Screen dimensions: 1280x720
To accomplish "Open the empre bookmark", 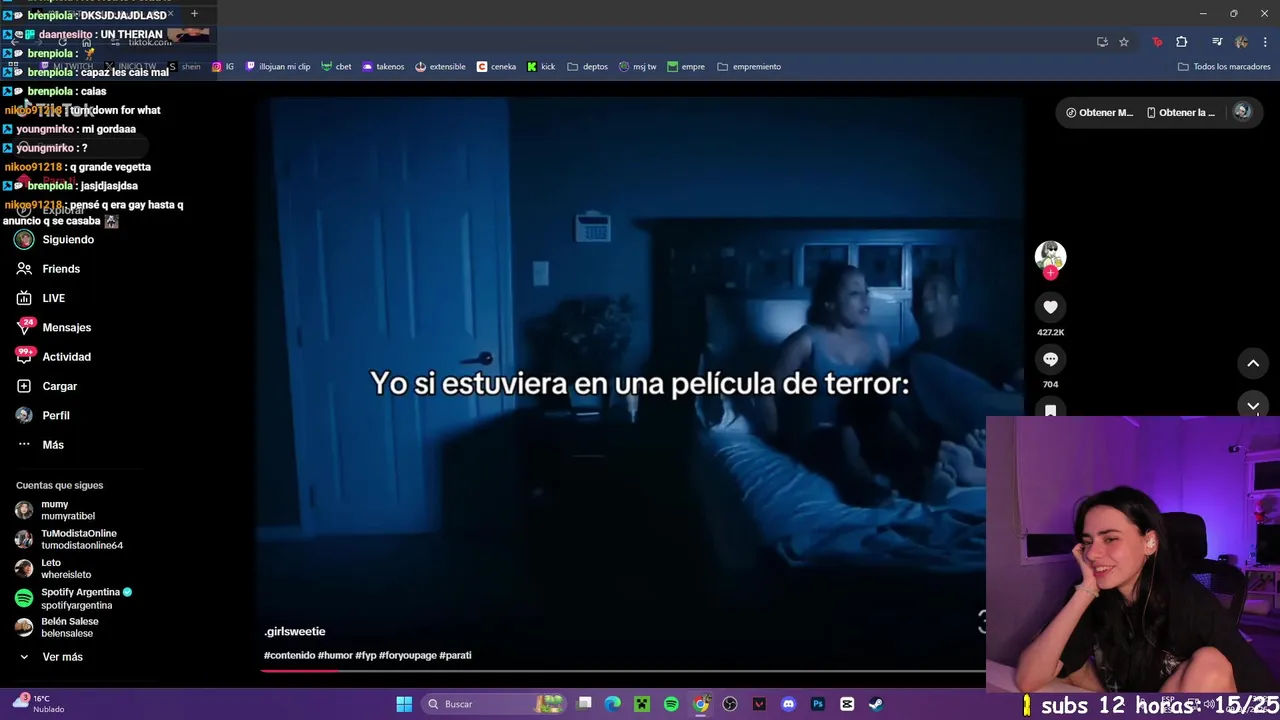I will pyautogui.click(x=686, y=67).
